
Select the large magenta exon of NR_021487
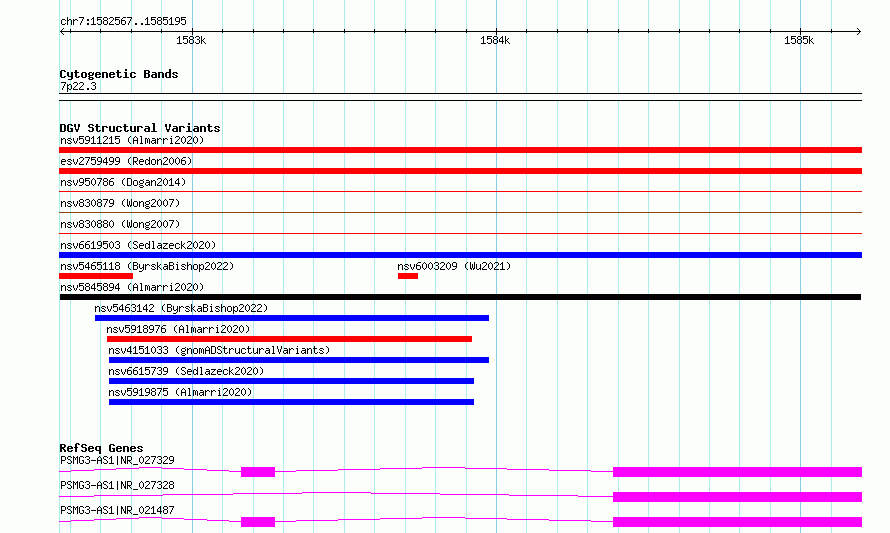click(737, 522)
